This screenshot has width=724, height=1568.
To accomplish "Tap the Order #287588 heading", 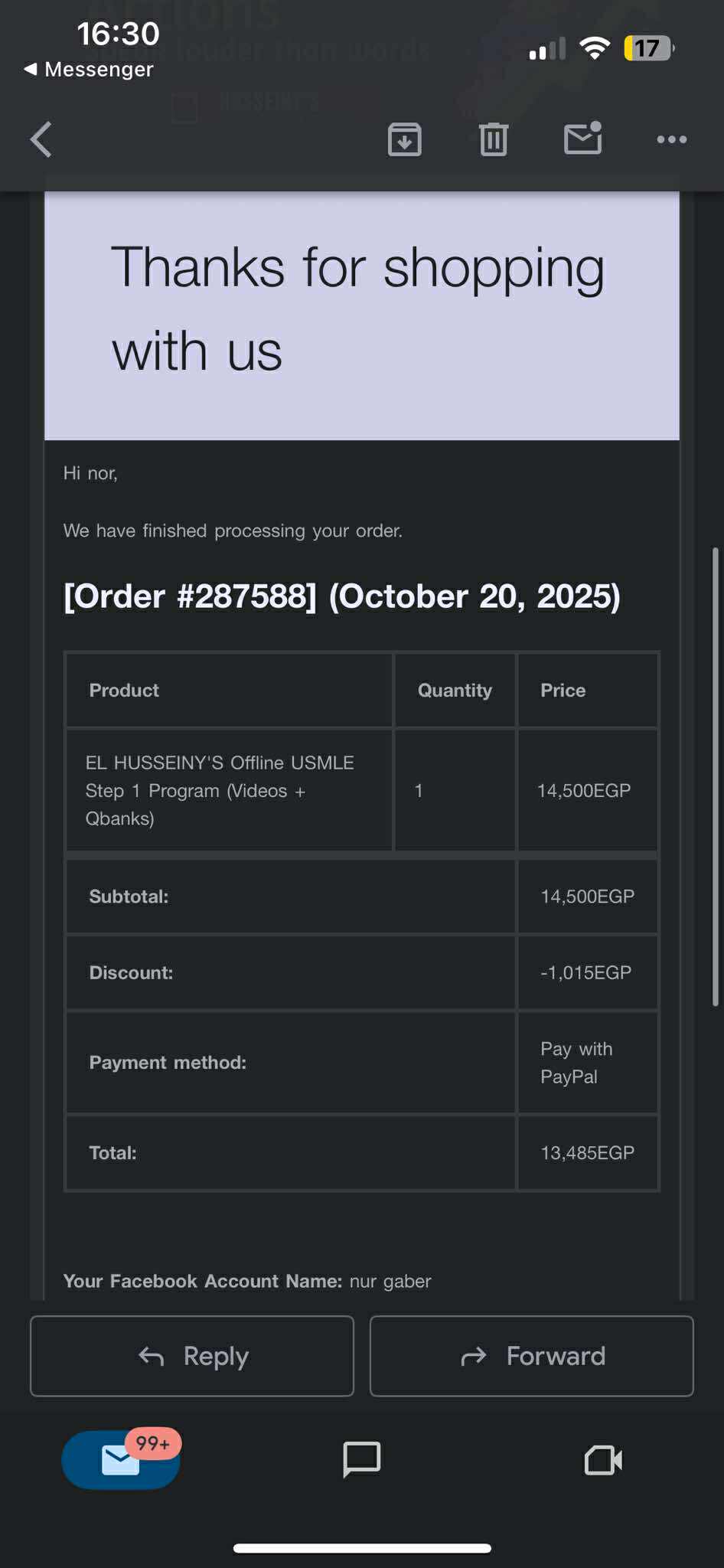I will pyautogui.click(x=341, y=596).
